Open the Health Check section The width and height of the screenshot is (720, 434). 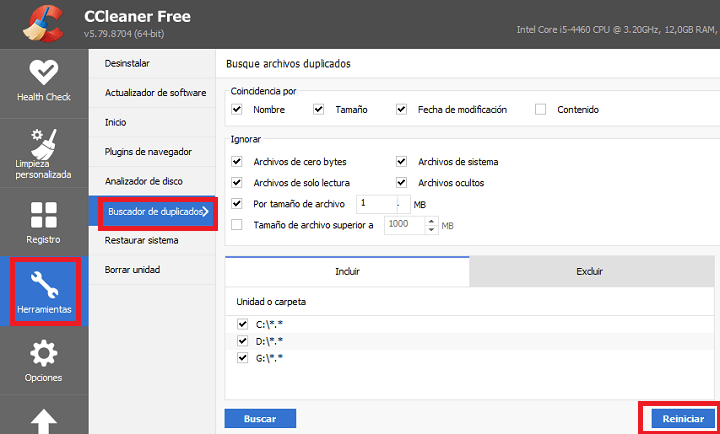click(44, 82)
